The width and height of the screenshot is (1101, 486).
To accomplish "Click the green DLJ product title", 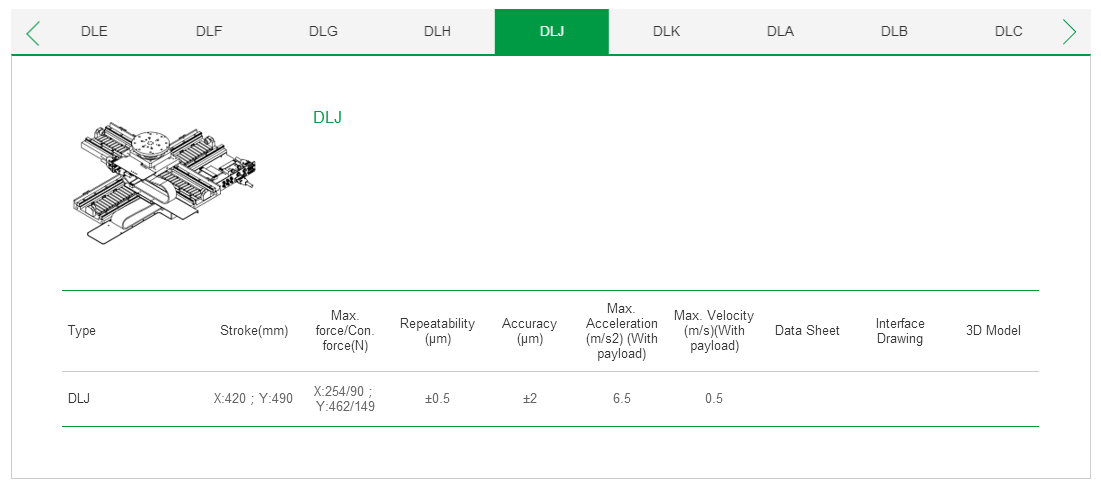I will [x=327, y=117].
